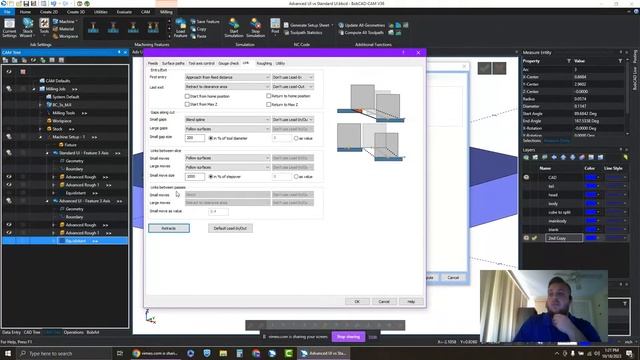Click the up arrow icon in Layers toolbar
The width and height of the screenshot is (640, 360).
[563, 157]
